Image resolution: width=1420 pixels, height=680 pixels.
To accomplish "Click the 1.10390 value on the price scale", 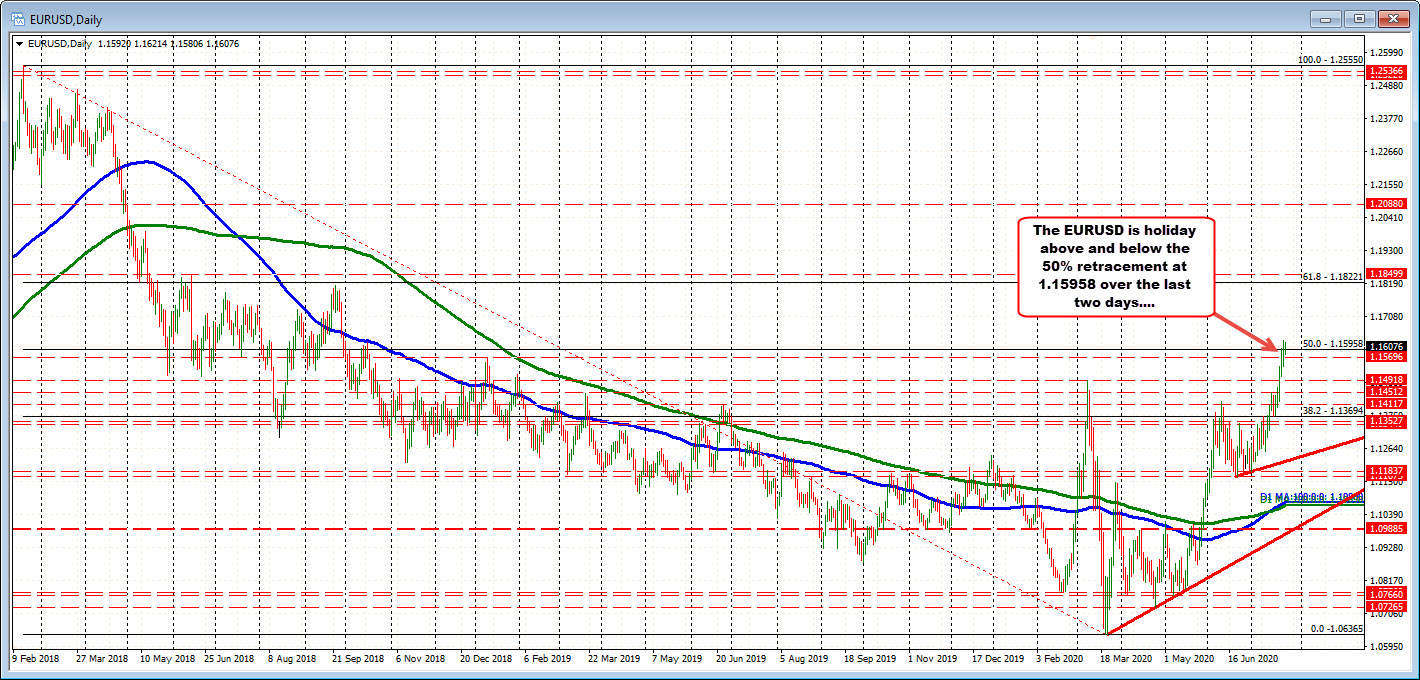I will click(1386, 514).
